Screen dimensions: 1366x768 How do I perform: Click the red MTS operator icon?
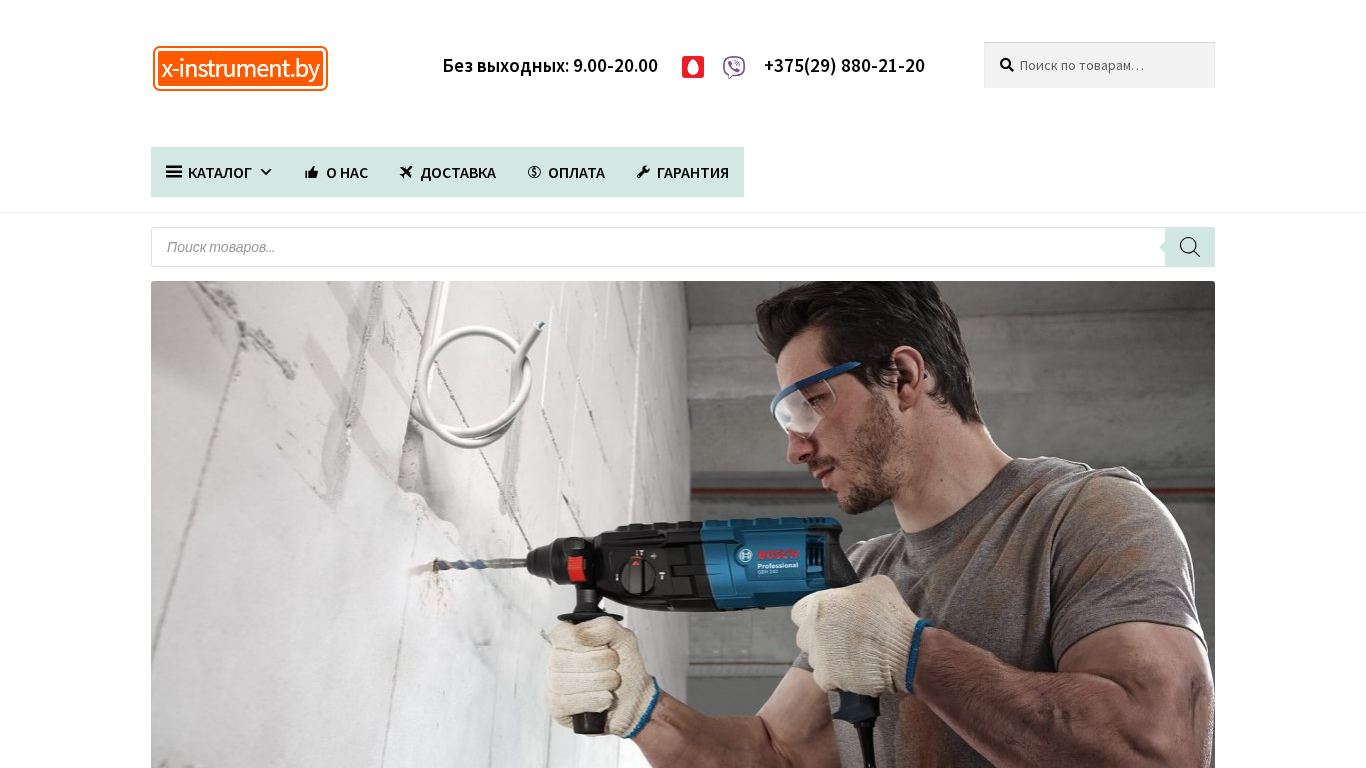(693, 67)
